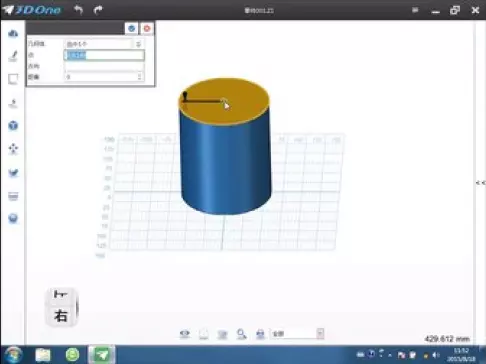Image resolution: width=486 pixels, height=364 pixels.
Task: Open the rectangle sketch edit tool
Action: coord(13,79)
